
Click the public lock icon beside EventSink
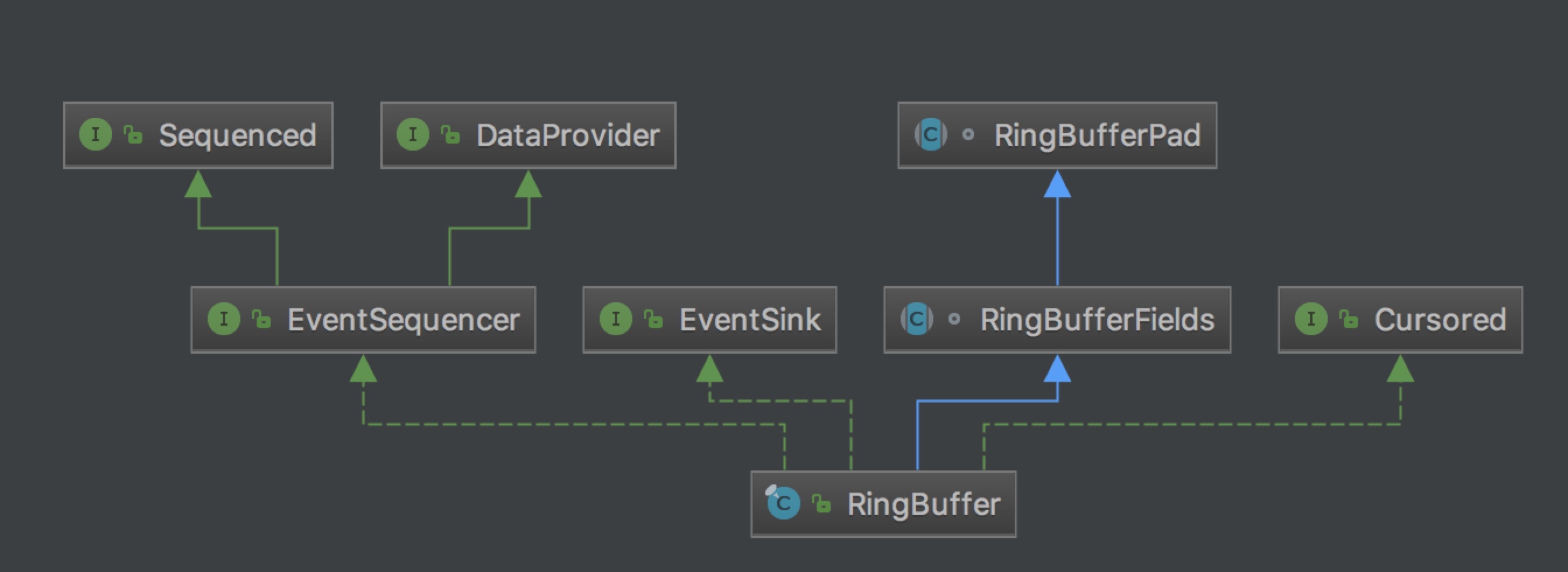(653, 319)
